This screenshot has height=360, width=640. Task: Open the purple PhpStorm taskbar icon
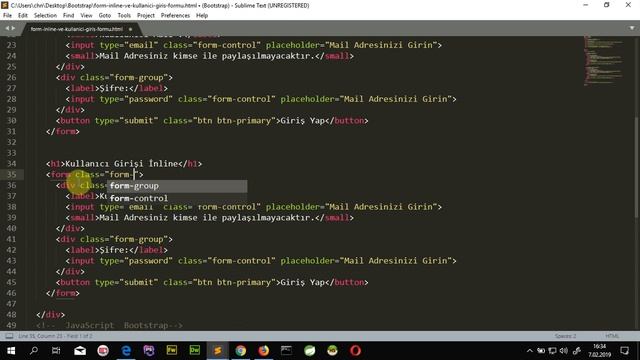[x=149, y=351]
